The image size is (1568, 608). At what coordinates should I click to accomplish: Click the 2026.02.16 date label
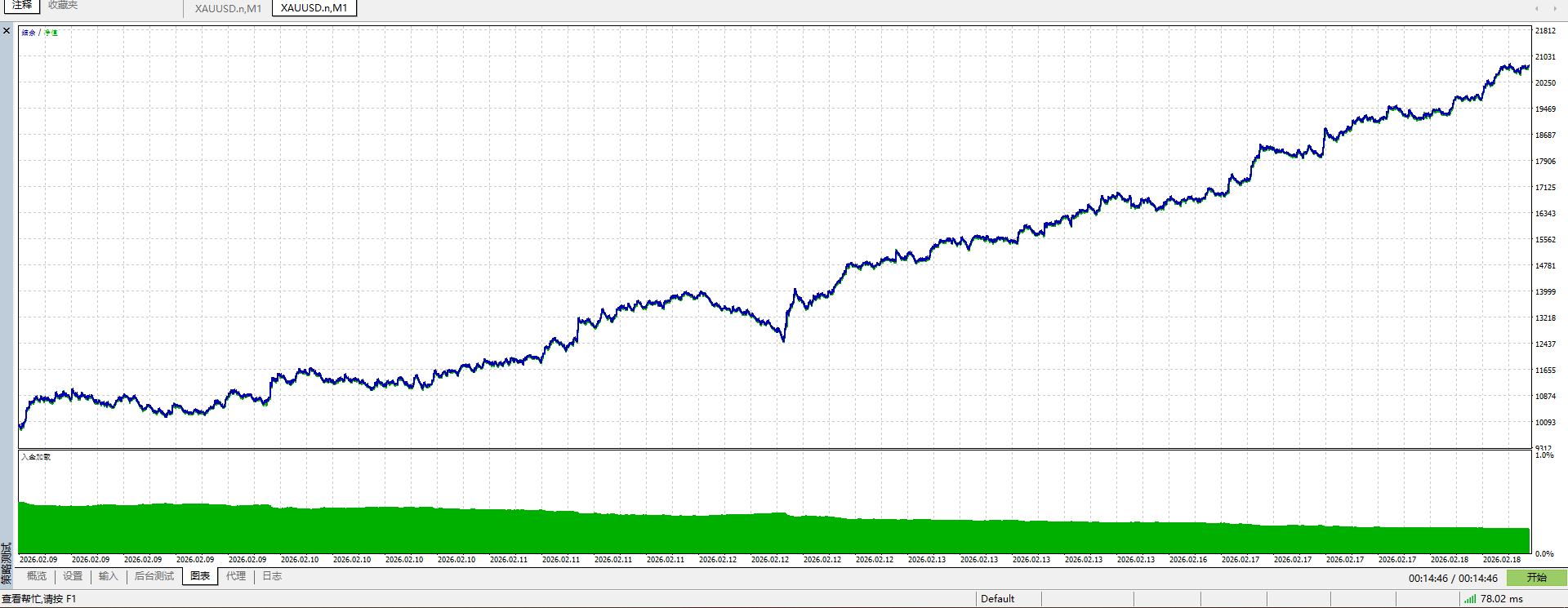tap(1188, 560)
